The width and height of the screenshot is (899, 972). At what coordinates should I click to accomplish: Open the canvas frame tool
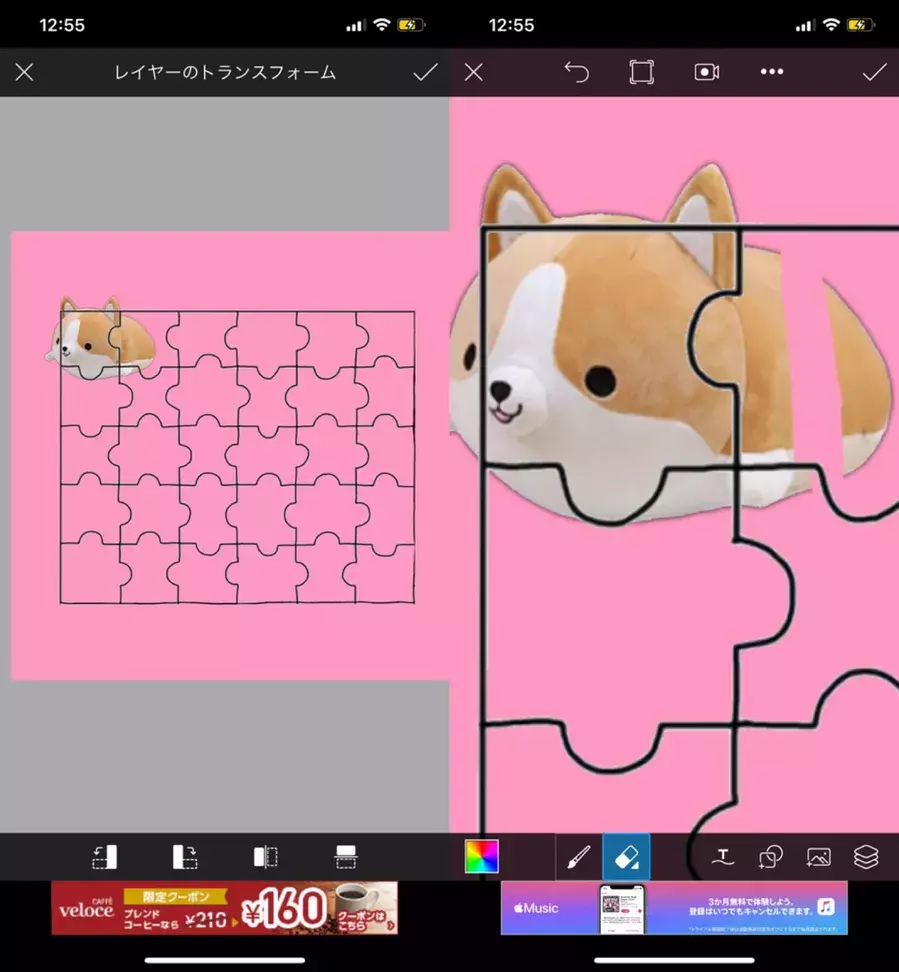pos(641,72)
